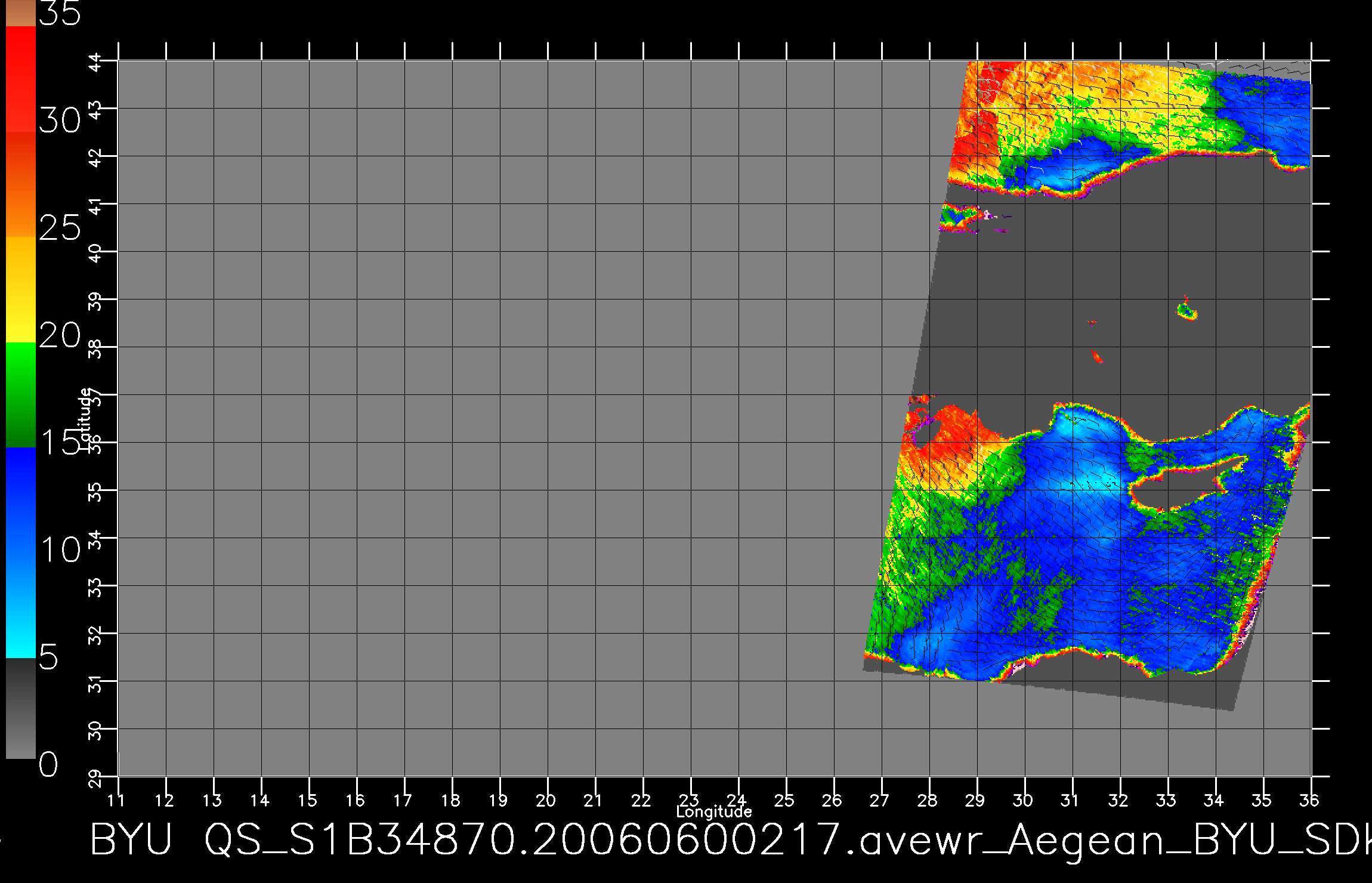The image size is (1372, 883).
Task: Click longitude tick label 14
Action: 259,799
